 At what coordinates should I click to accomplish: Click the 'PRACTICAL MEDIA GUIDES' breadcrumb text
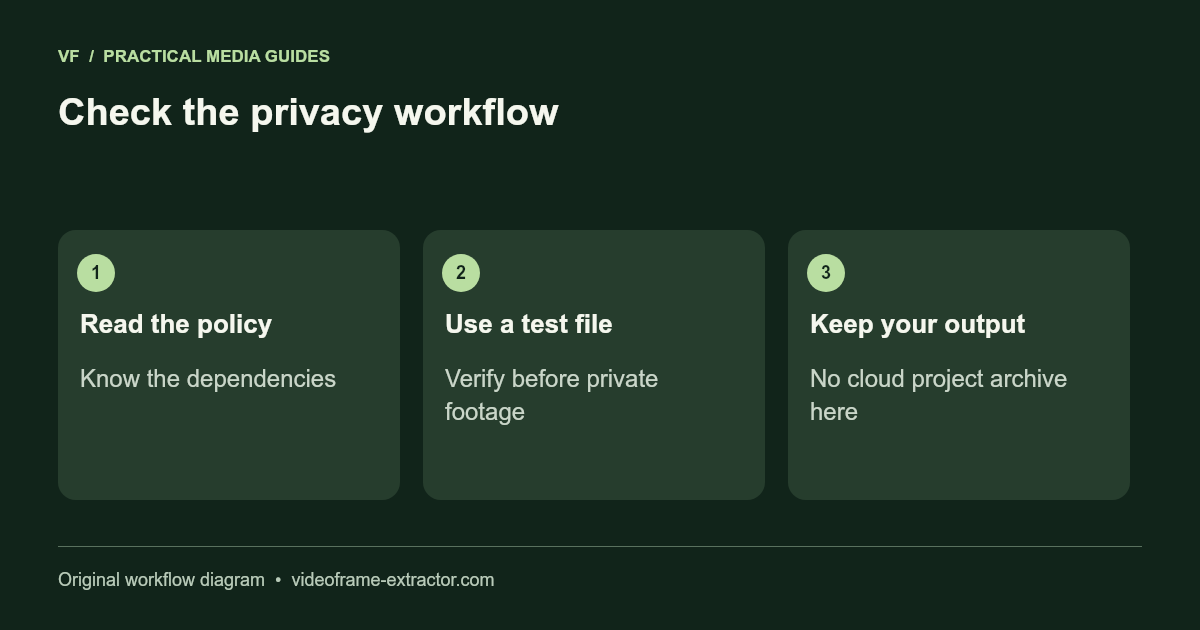tap(216, 56)
